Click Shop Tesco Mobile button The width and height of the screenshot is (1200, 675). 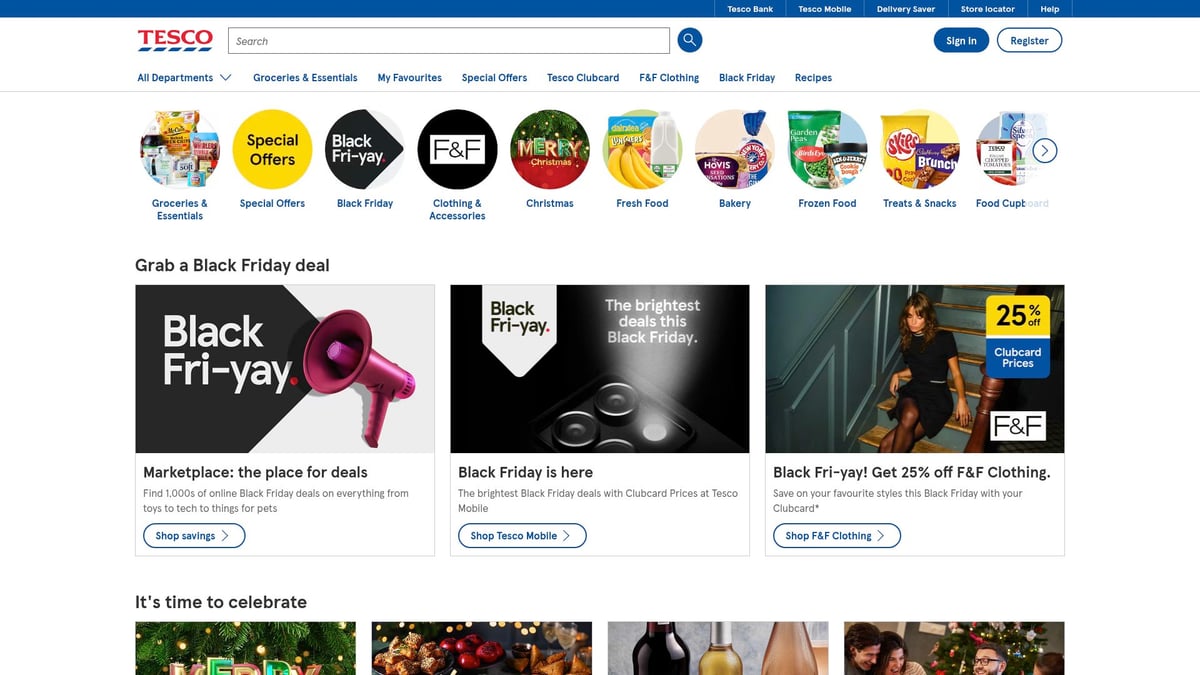coord(518,536)
